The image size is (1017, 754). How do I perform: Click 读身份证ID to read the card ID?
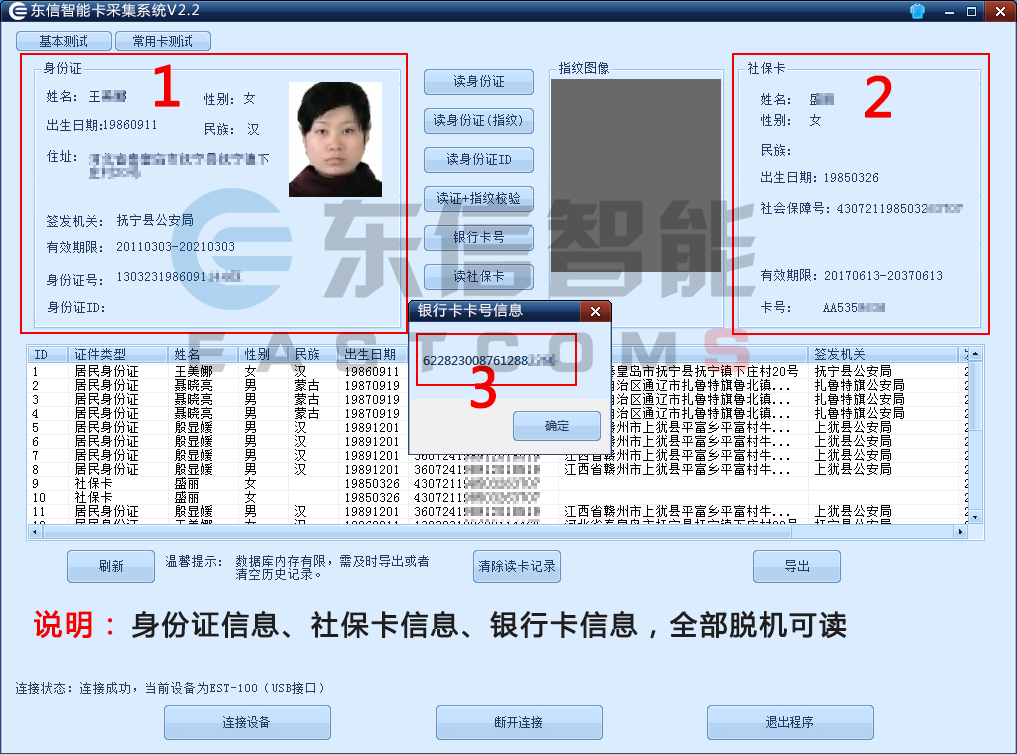tap(478, 160)
